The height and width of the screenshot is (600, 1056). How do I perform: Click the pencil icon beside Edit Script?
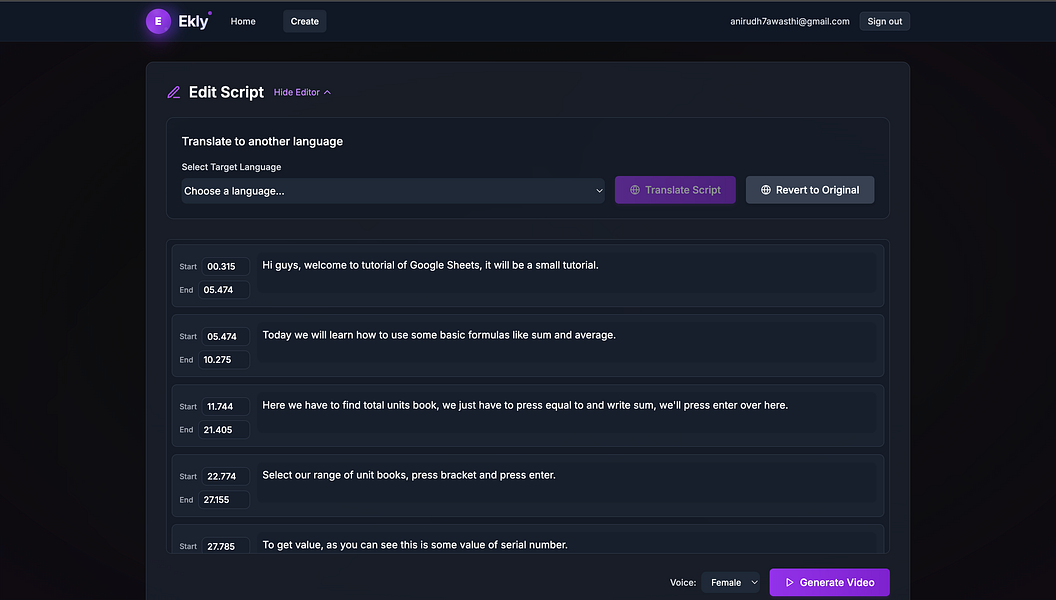[x=174, y=92]
